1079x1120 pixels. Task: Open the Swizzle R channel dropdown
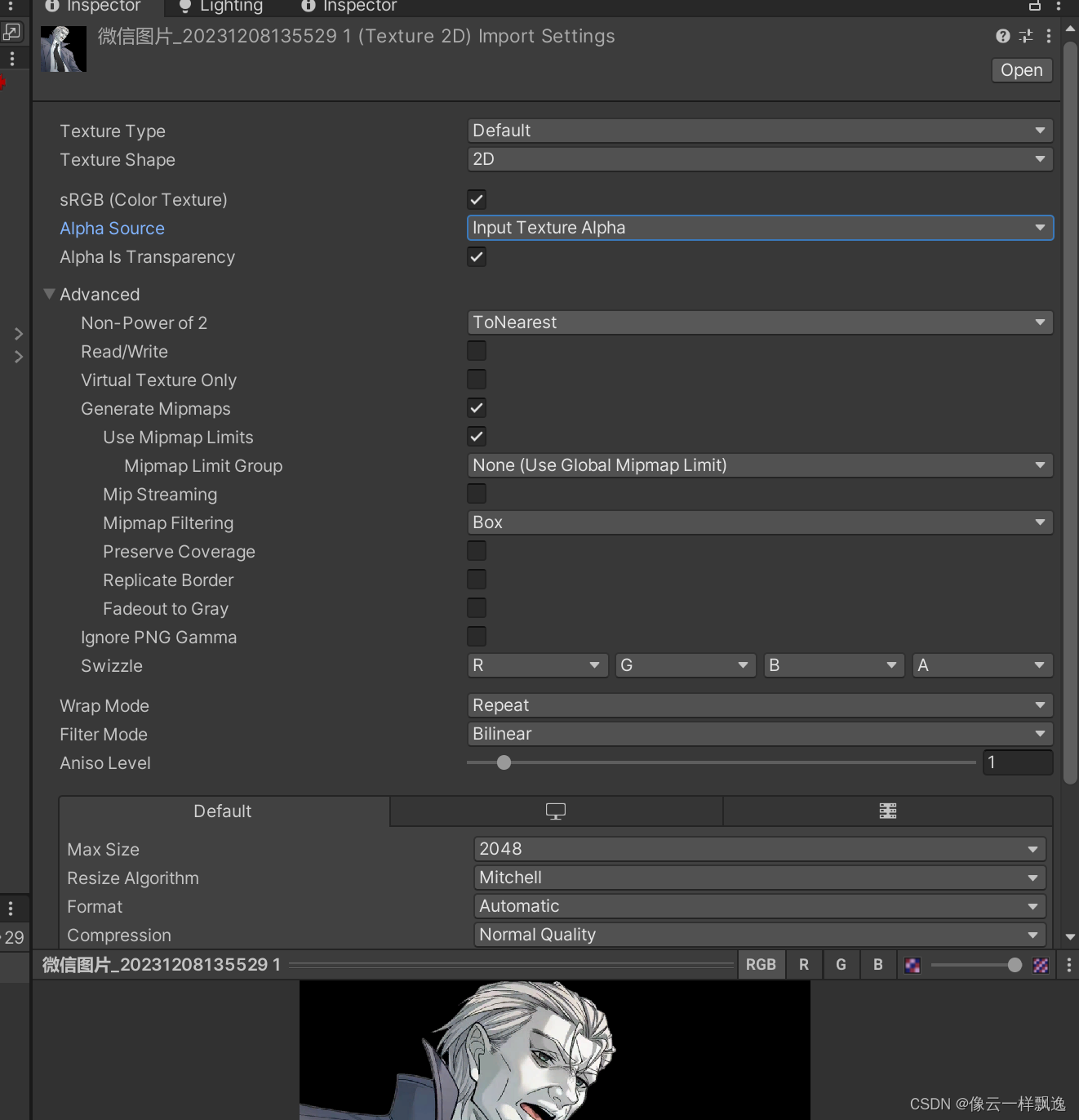538,665
